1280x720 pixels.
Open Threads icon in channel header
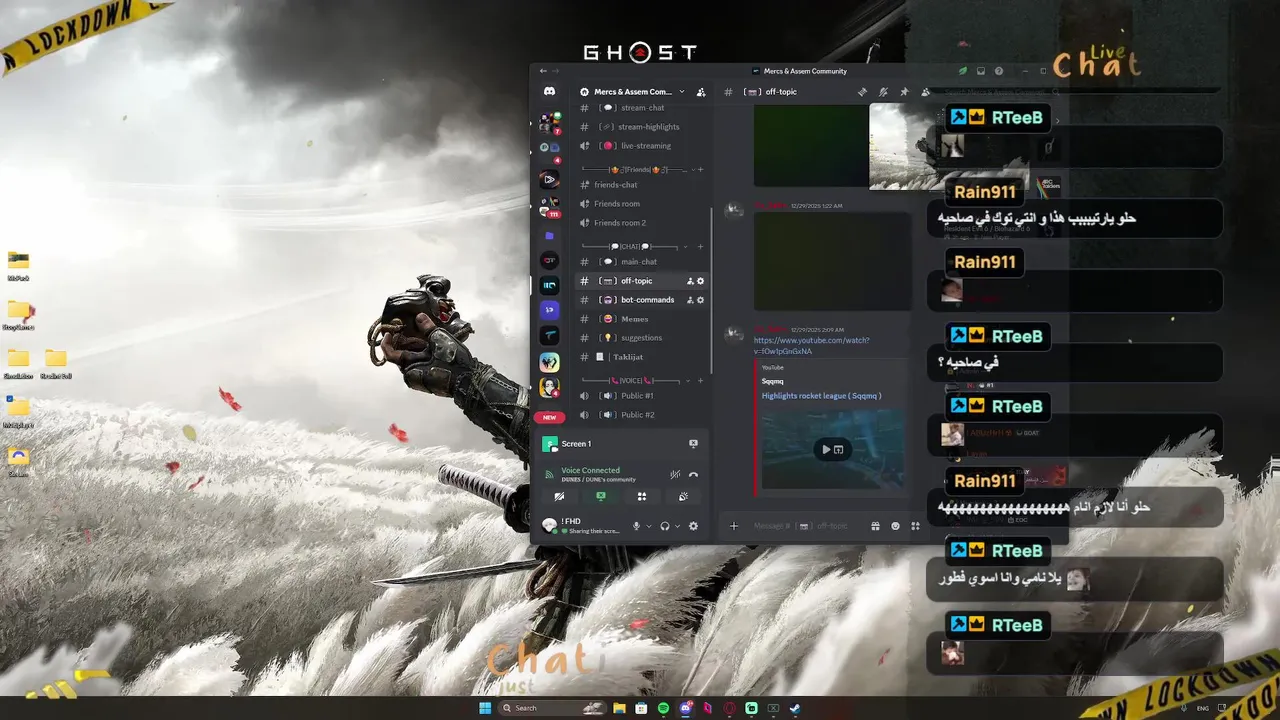[862, 92]
